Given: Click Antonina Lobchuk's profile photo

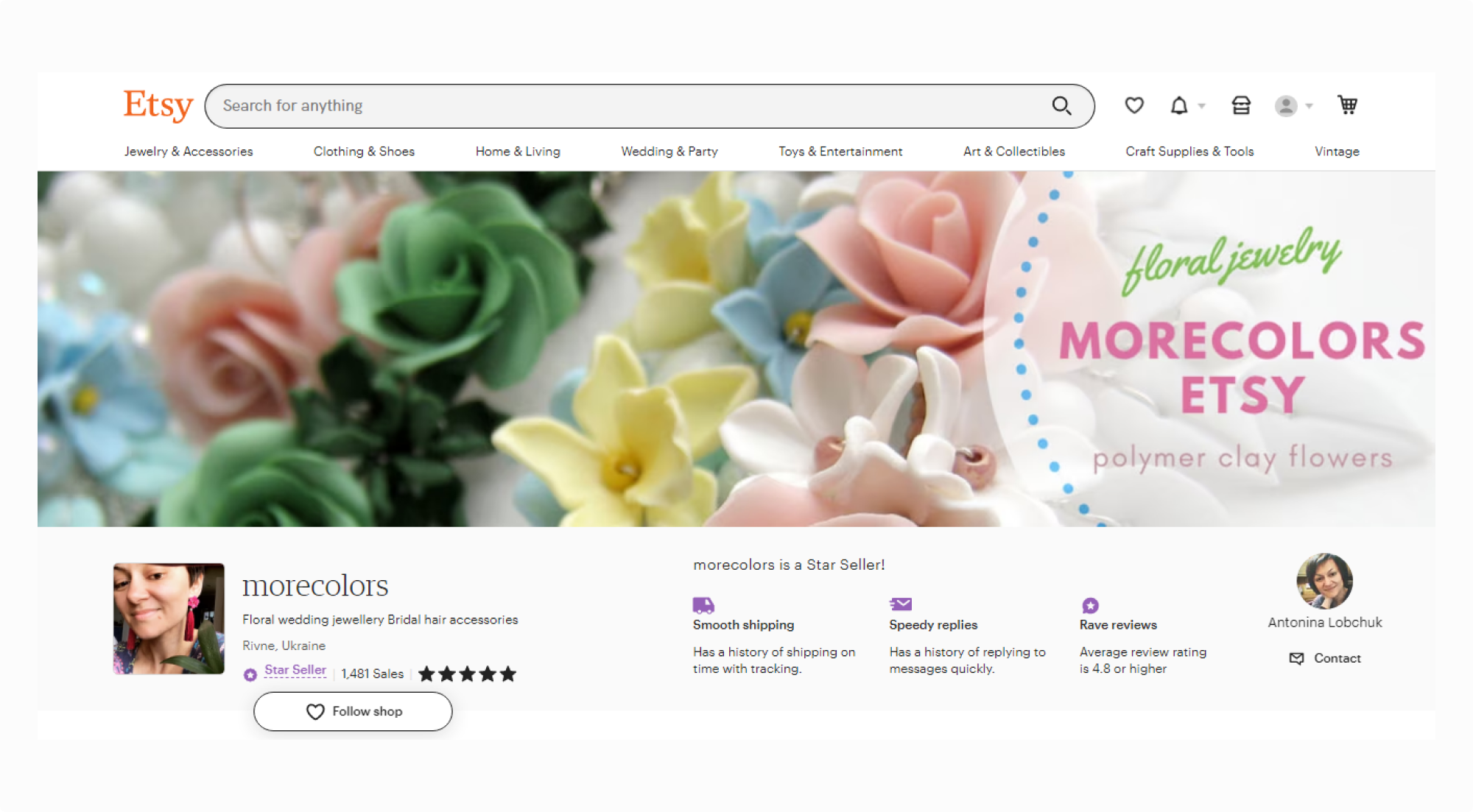Looking at the screenshot, I should (1324, 581).
